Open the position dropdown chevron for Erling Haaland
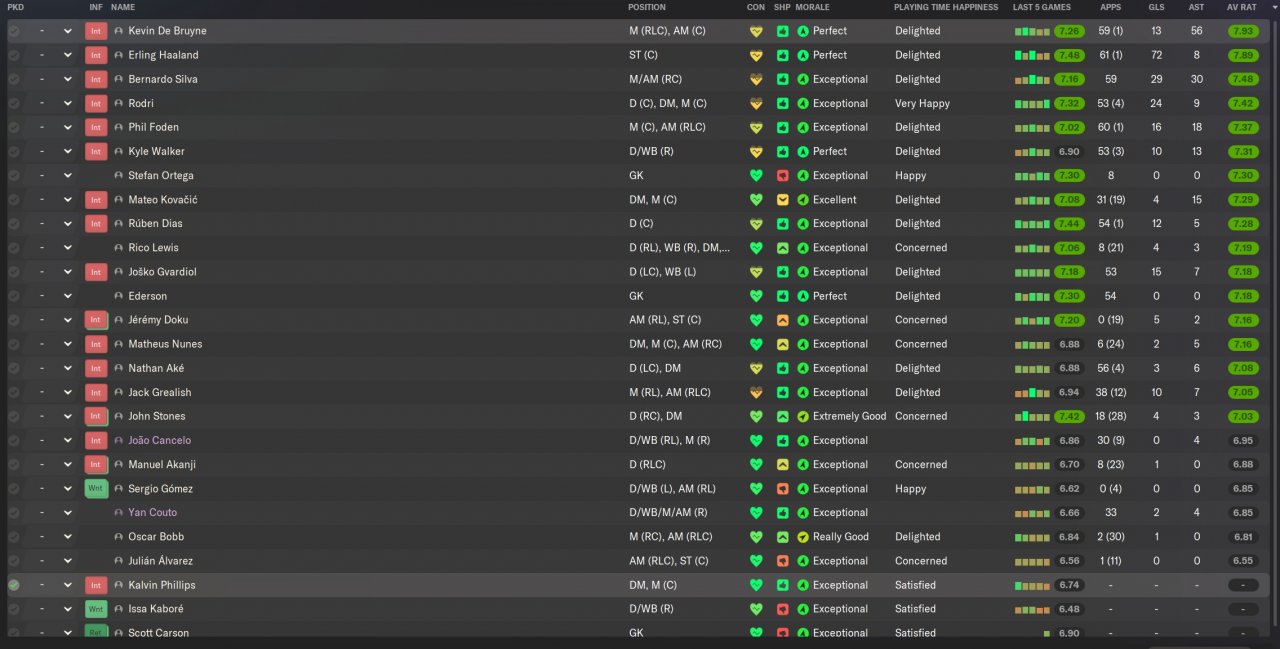Viewport: 1280px width, 649px height. pyautogui.click(x=68, y=55)
